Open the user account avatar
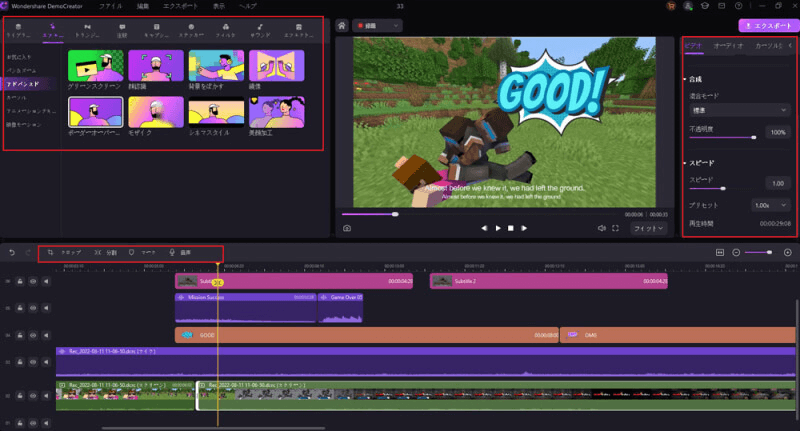This screenshot has width=800, height=431. coord(688,6)
